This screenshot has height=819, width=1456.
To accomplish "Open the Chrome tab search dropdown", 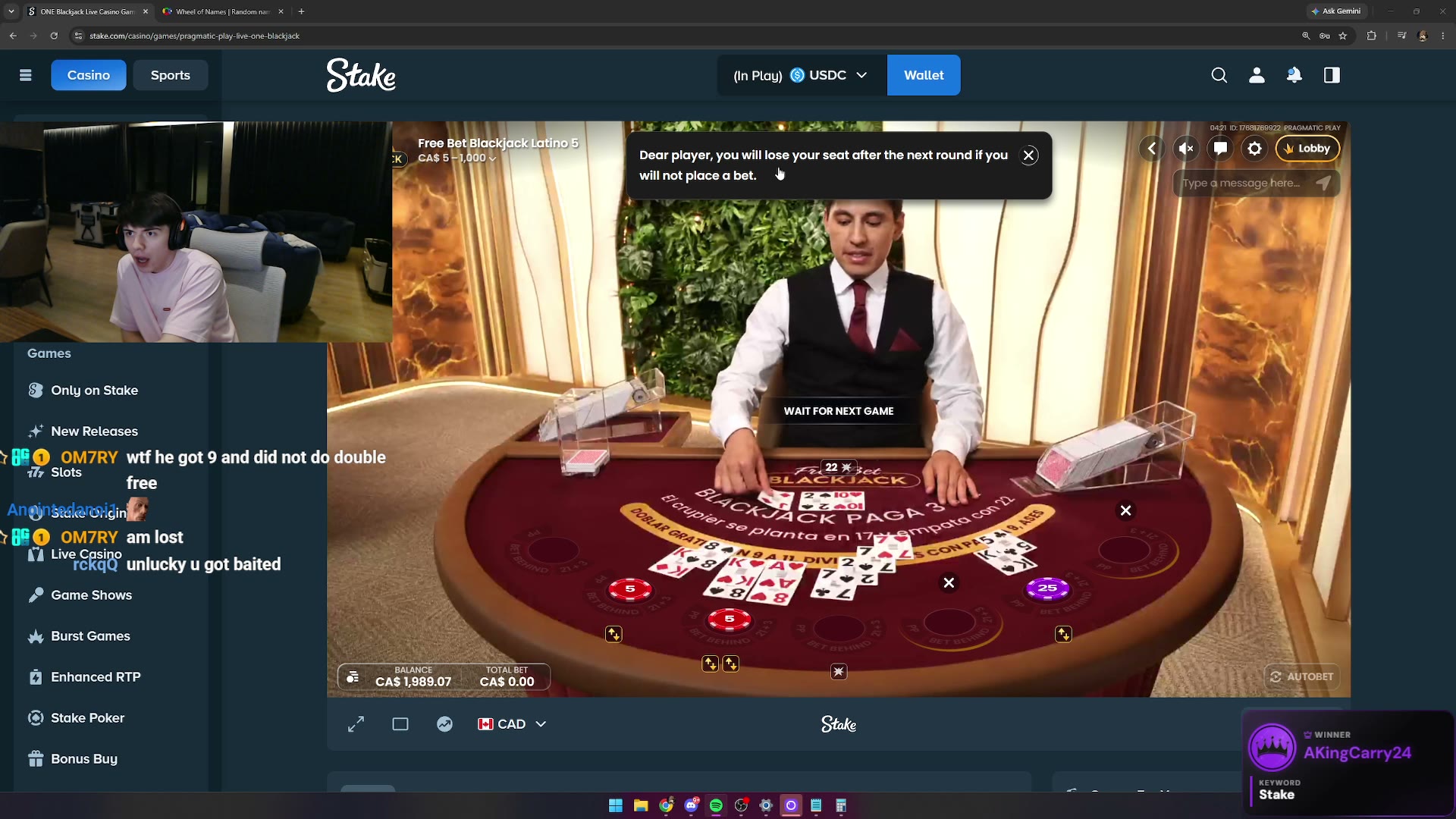I will [11, 11].
